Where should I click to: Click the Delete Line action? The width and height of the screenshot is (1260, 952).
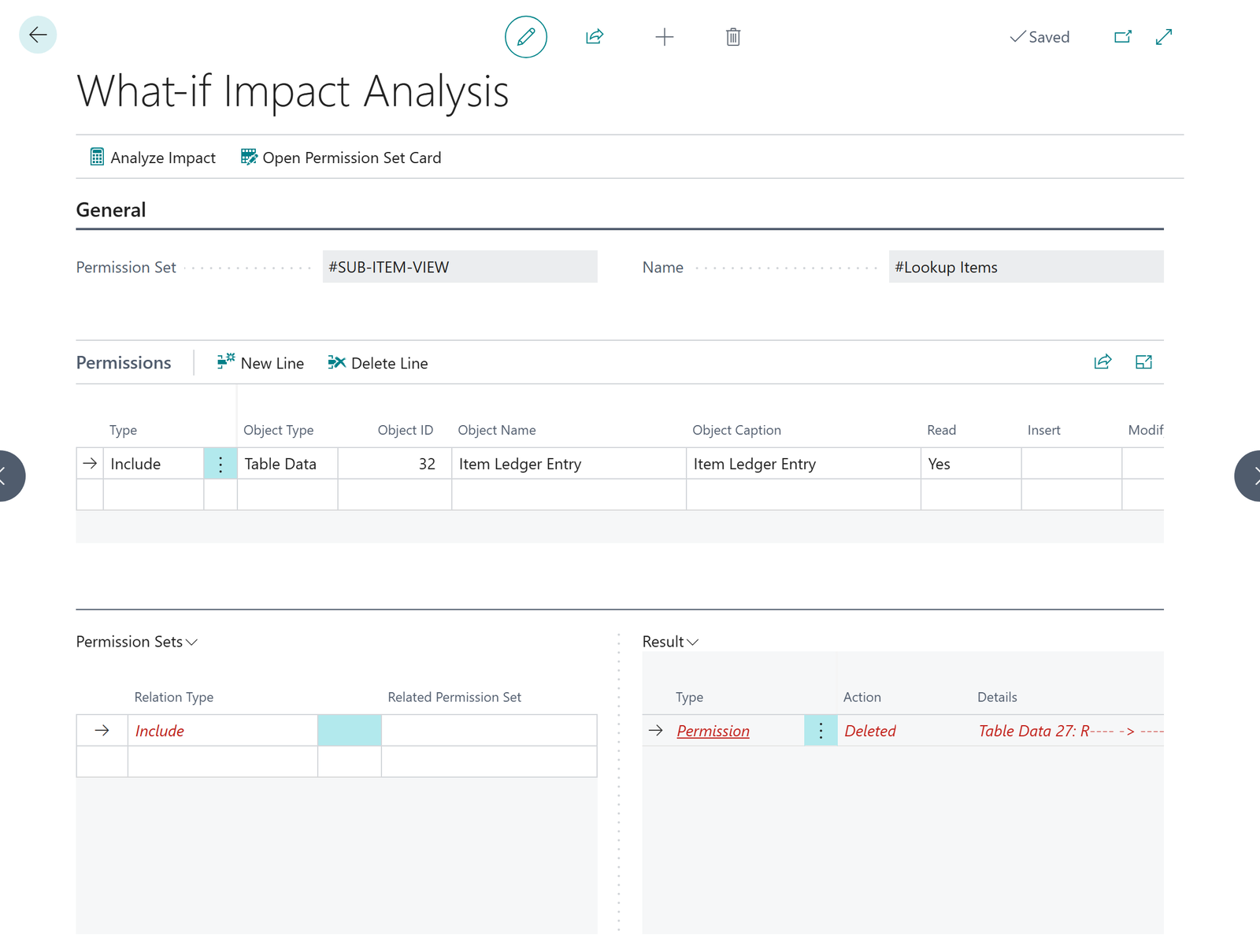378,363
